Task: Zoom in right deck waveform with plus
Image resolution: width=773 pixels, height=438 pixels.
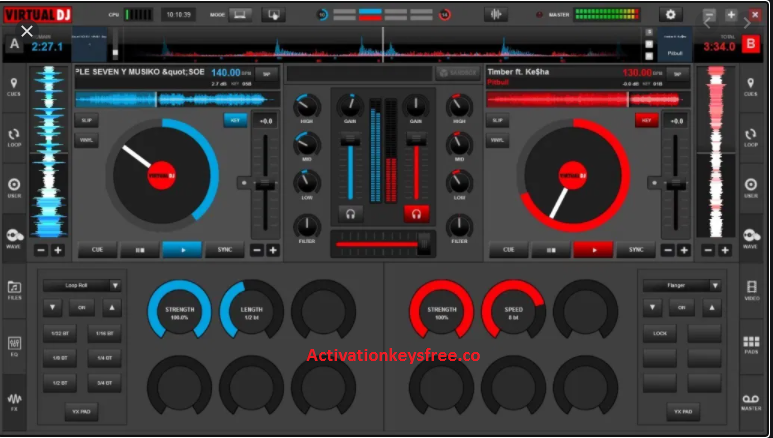Action: click(725, 250)
